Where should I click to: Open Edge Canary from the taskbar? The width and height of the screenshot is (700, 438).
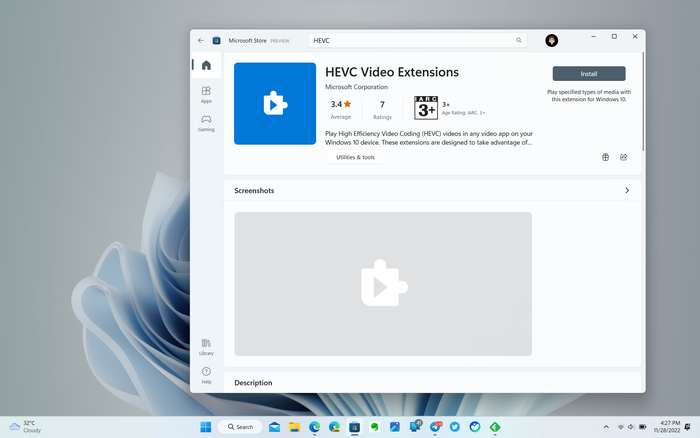click(x=334, y=427)
